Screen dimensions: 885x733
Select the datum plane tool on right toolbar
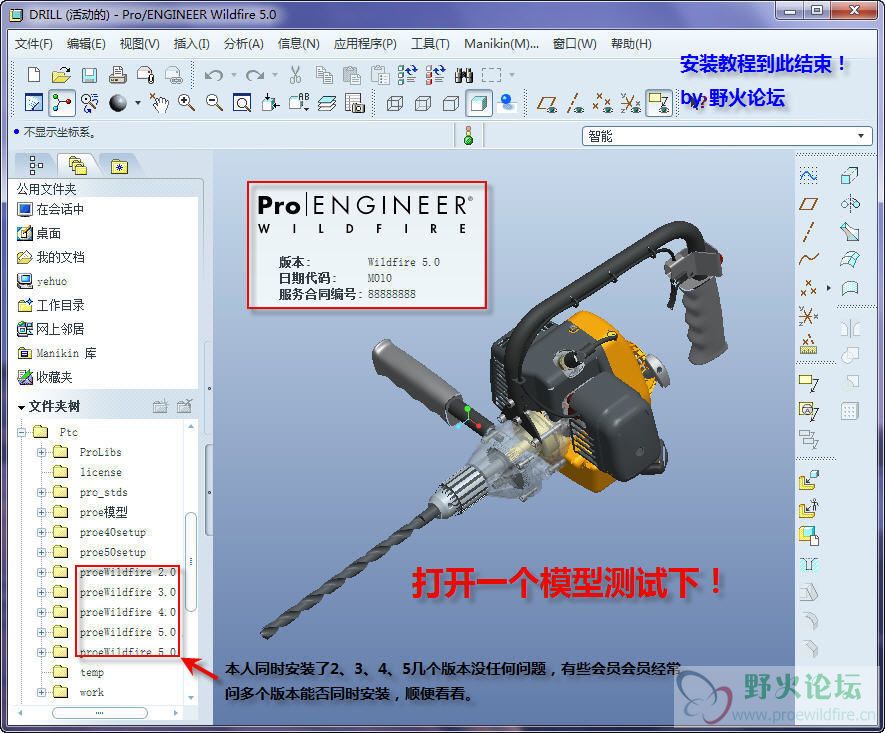808,204
